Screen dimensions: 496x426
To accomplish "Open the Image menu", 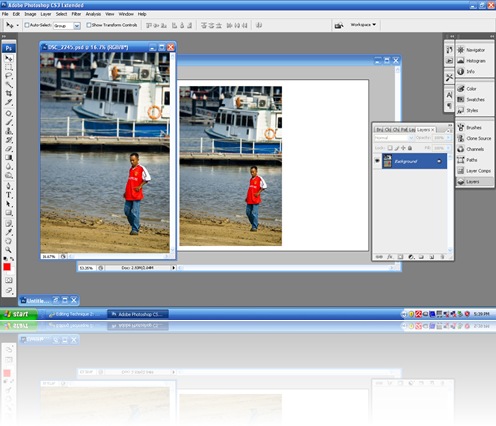I will (x=30, y=14).
